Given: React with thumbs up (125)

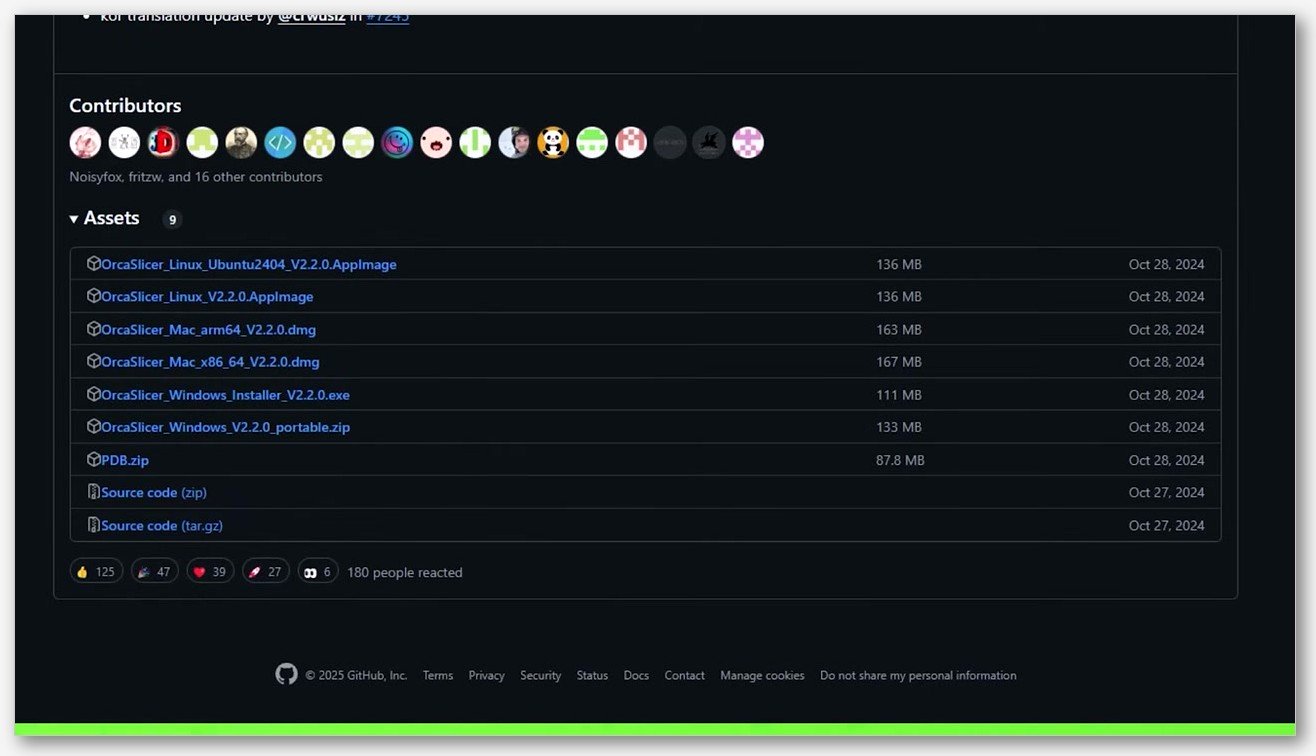Looking at the screenshot, I should 96,572.
